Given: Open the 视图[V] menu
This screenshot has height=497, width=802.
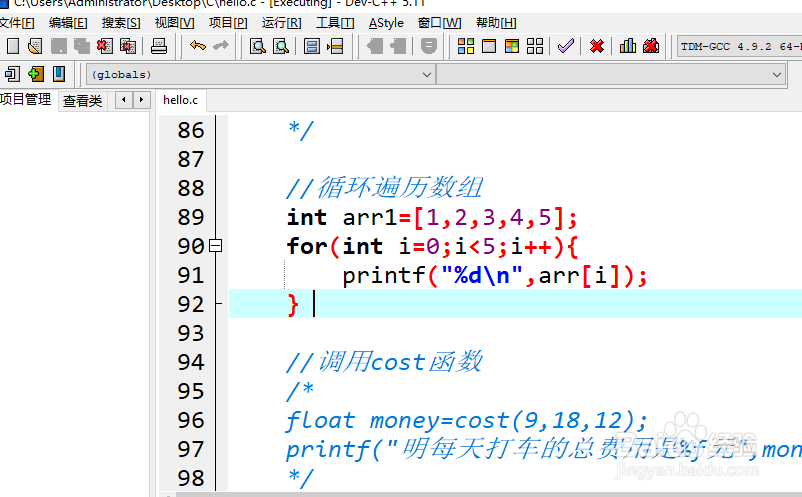Looking at the screenshot, I should point(174,23).
